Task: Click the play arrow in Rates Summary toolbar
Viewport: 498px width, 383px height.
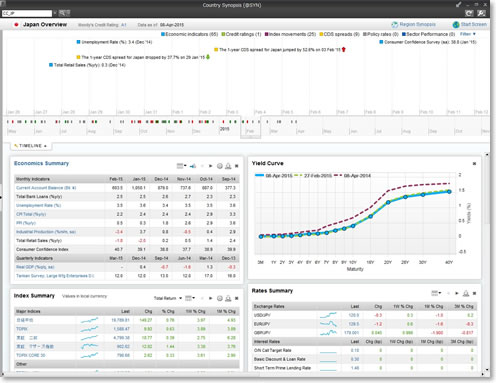Action: (457, 293)
